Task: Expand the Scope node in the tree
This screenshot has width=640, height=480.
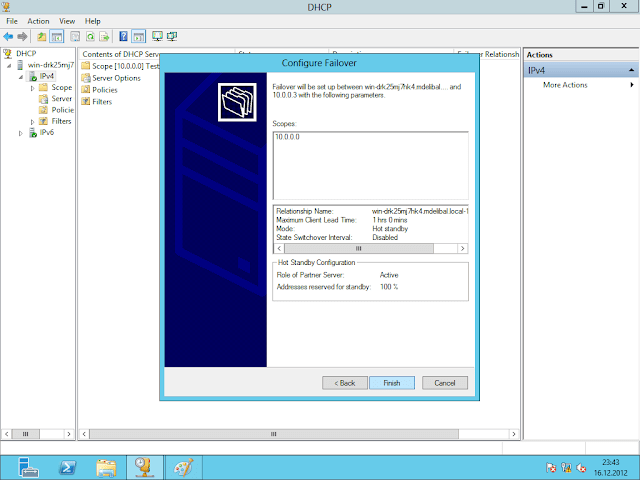Action: coord(32,87)
